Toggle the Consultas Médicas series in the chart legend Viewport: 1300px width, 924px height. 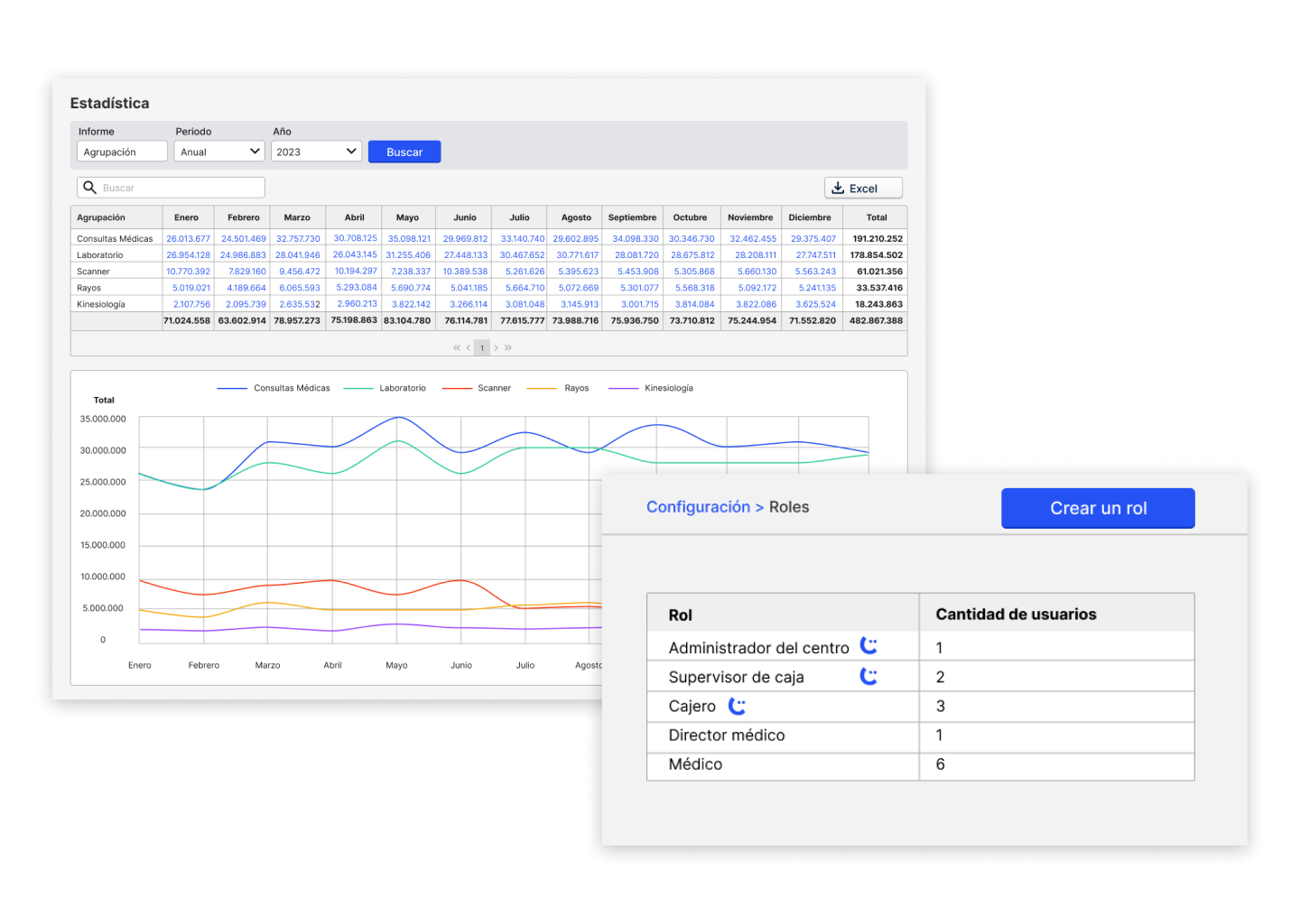pyautogui.click(x=274, y=388)
